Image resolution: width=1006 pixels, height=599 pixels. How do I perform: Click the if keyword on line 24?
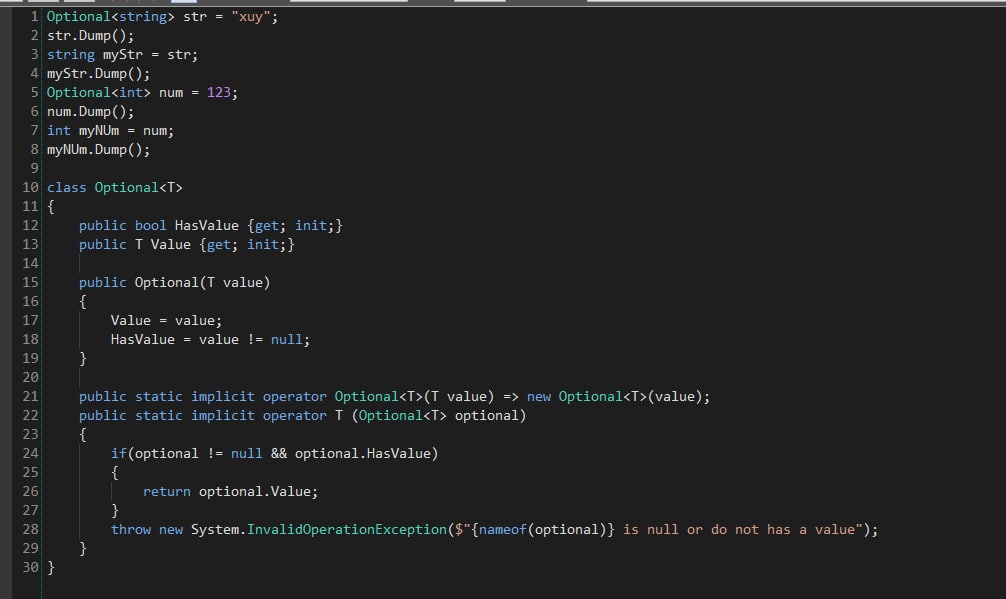coord(119,453)
